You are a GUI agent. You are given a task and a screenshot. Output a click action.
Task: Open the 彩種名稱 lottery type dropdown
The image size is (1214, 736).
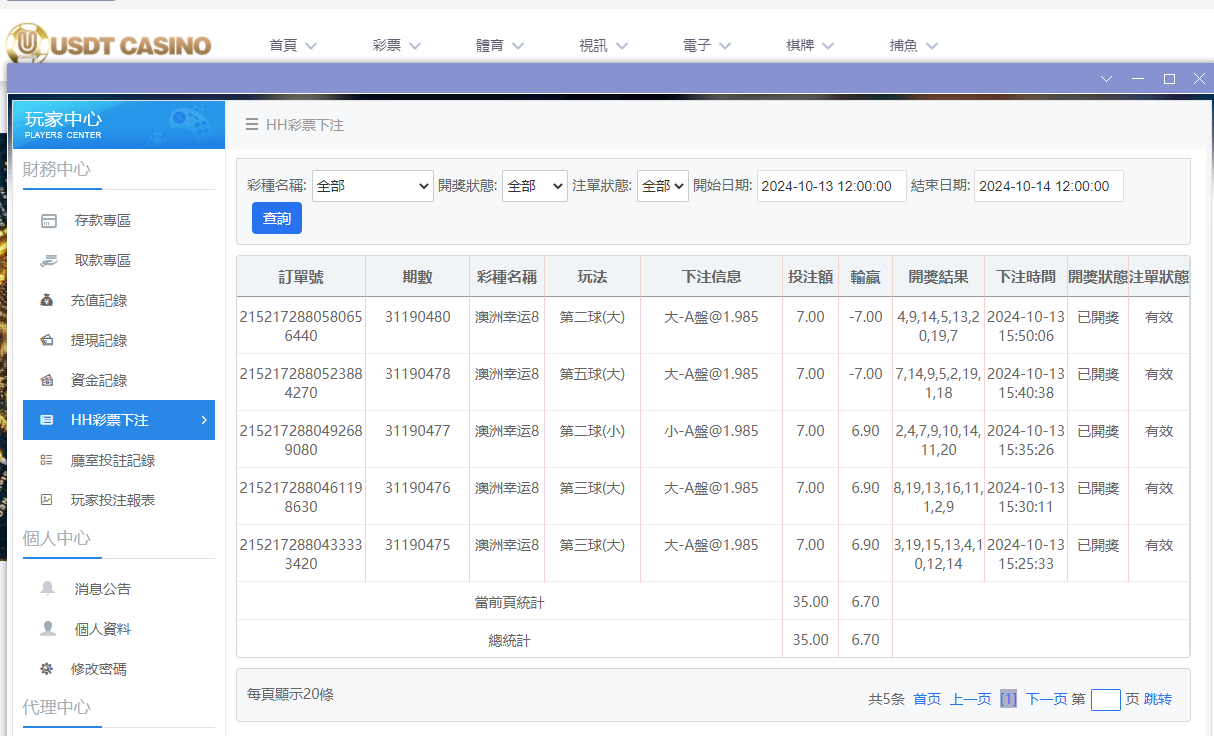pos(372,185)
